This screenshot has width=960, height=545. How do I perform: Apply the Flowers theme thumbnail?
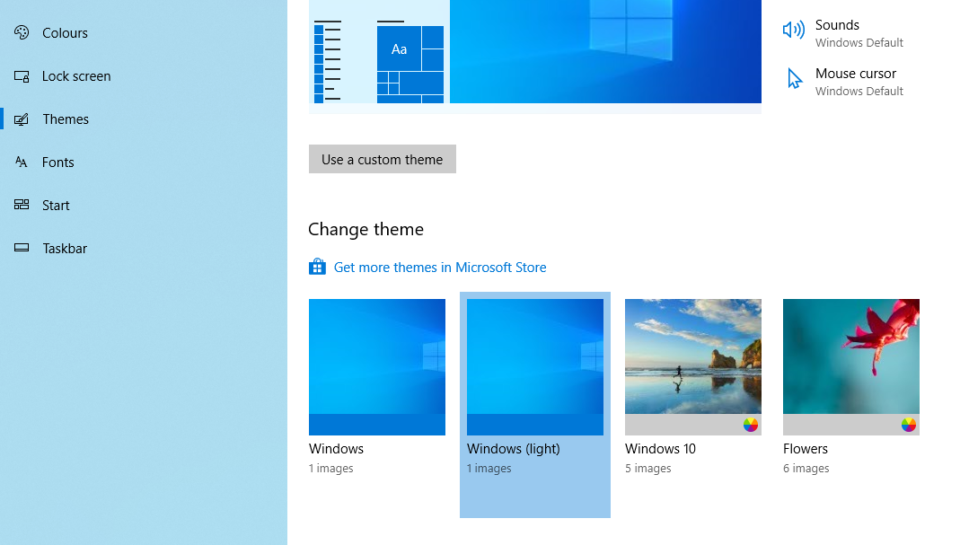(851, 367)
